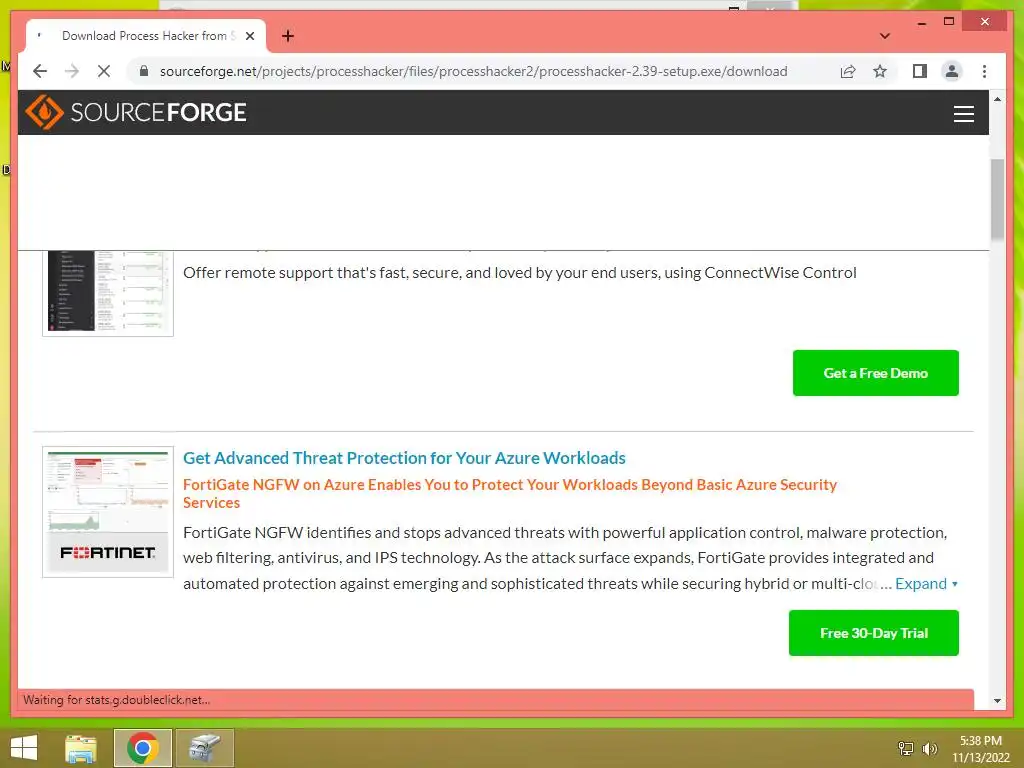
Task: Open Chrome profile menu
Action: tap(952, 71)
